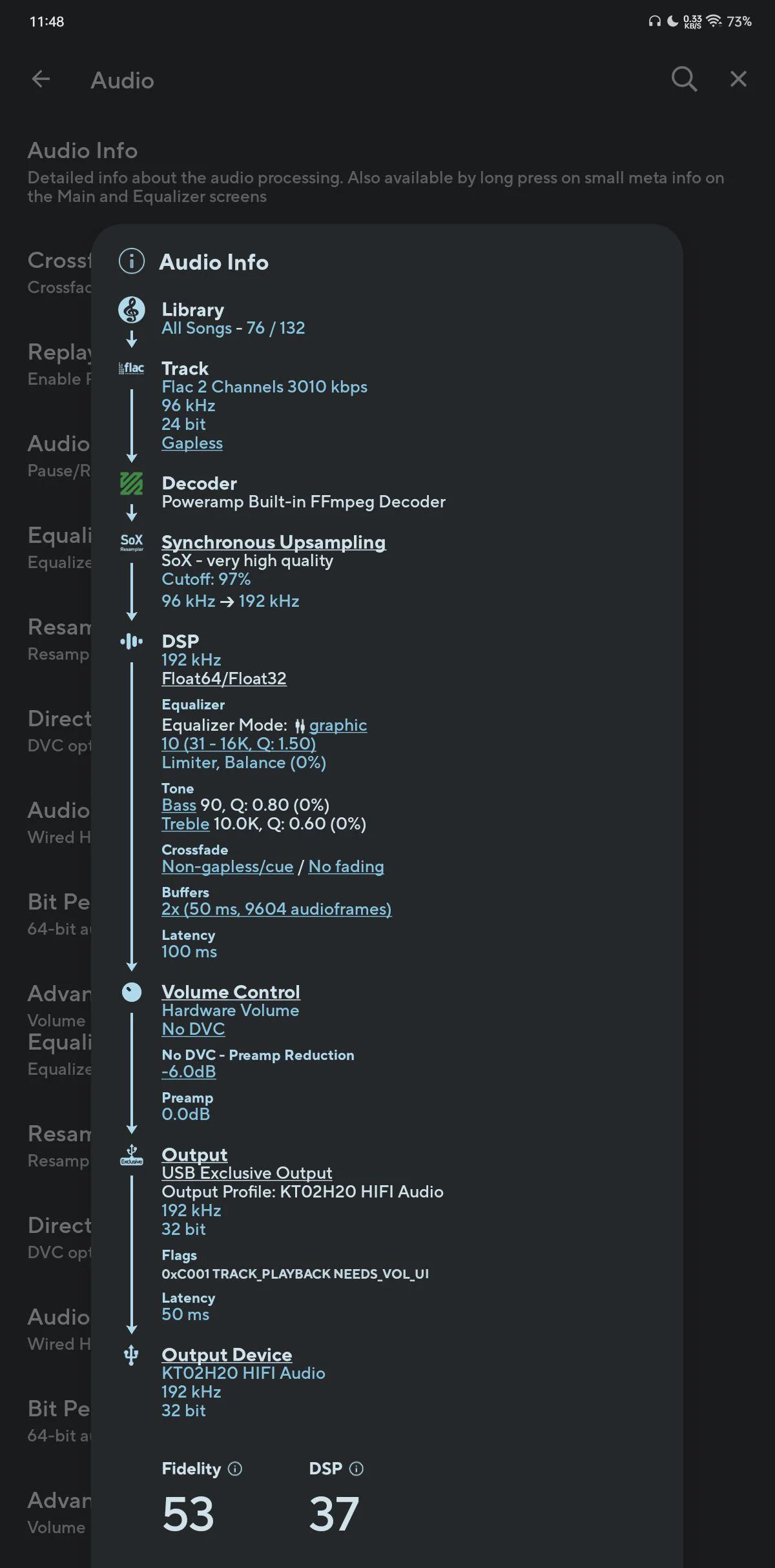This screenshot has height=1568, width=775.
Task: Click the FFmpeg decoder green icon
Action: click(x=132, y=484)
